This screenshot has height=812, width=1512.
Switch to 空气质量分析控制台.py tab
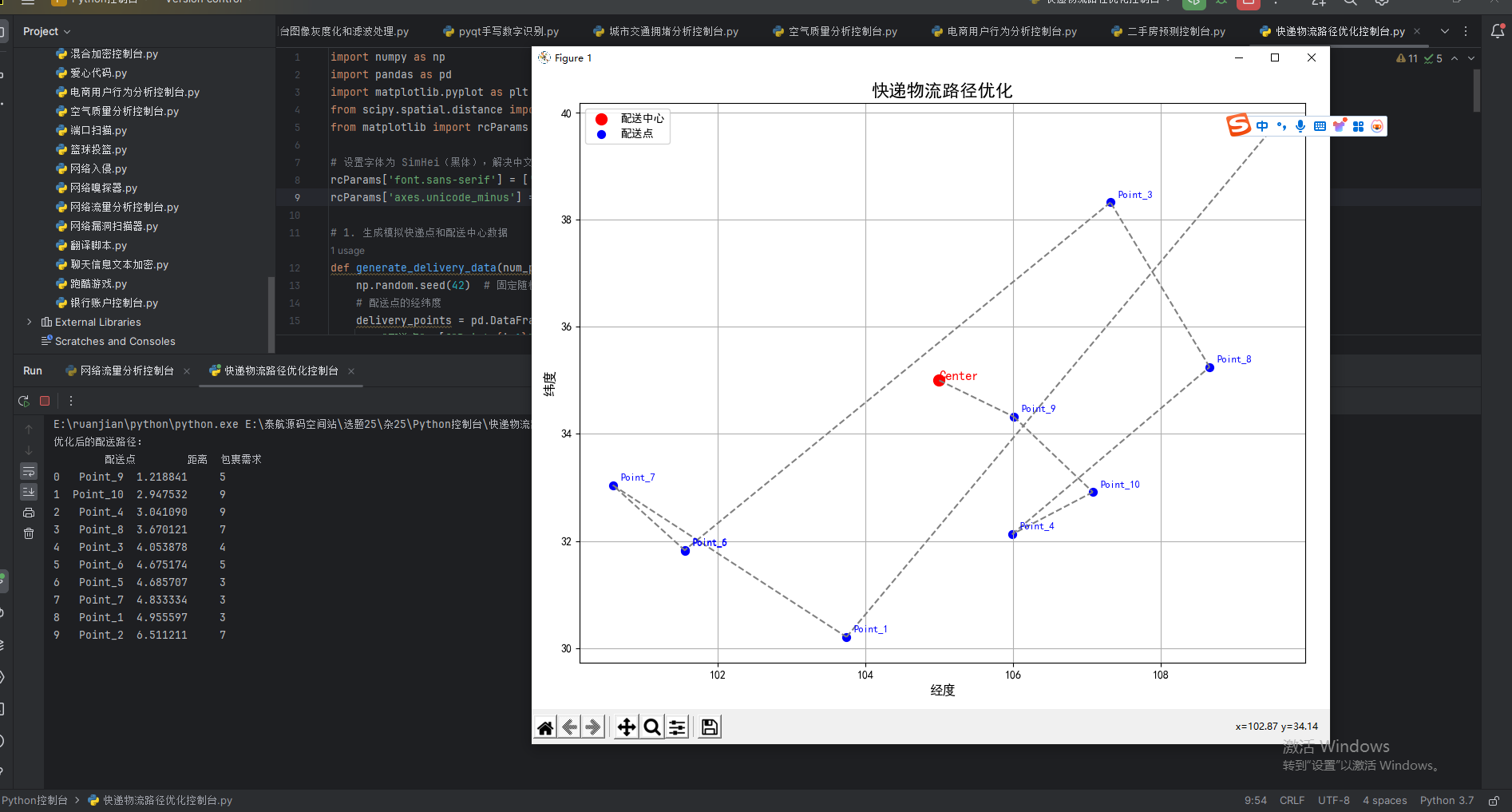point(835,31)
